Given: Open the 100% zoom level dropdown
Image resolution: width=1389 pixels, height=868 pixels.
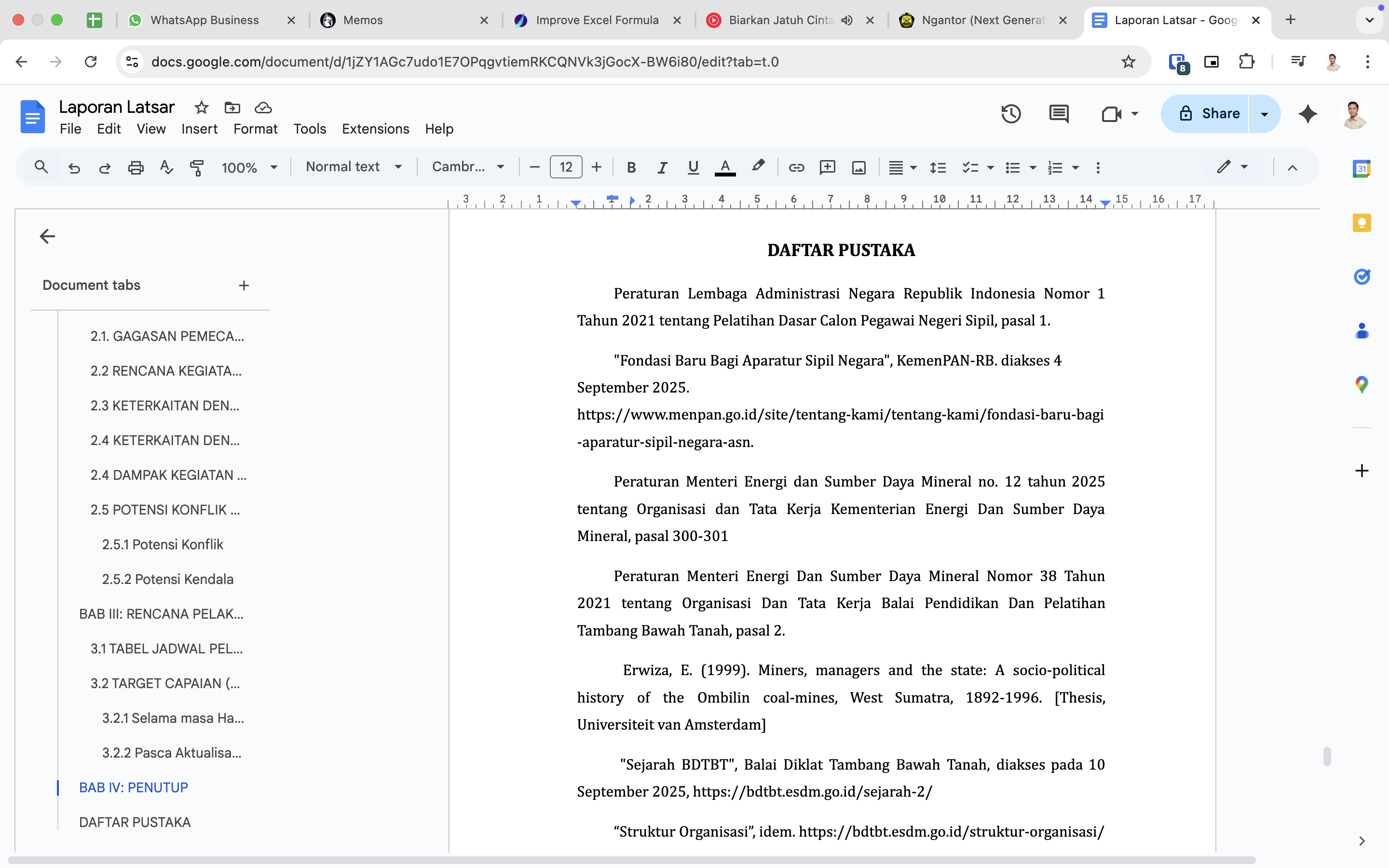Looking at the screenshot, I should point(249,168).
